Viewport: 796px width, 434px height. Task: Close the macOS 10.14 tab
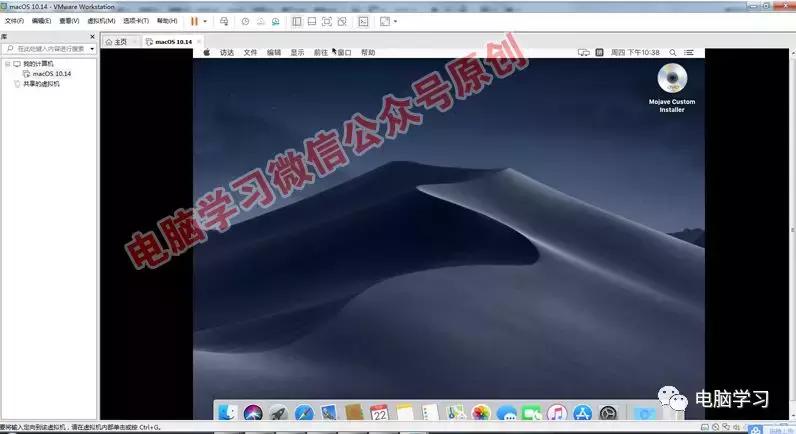(x=199, y=42)
